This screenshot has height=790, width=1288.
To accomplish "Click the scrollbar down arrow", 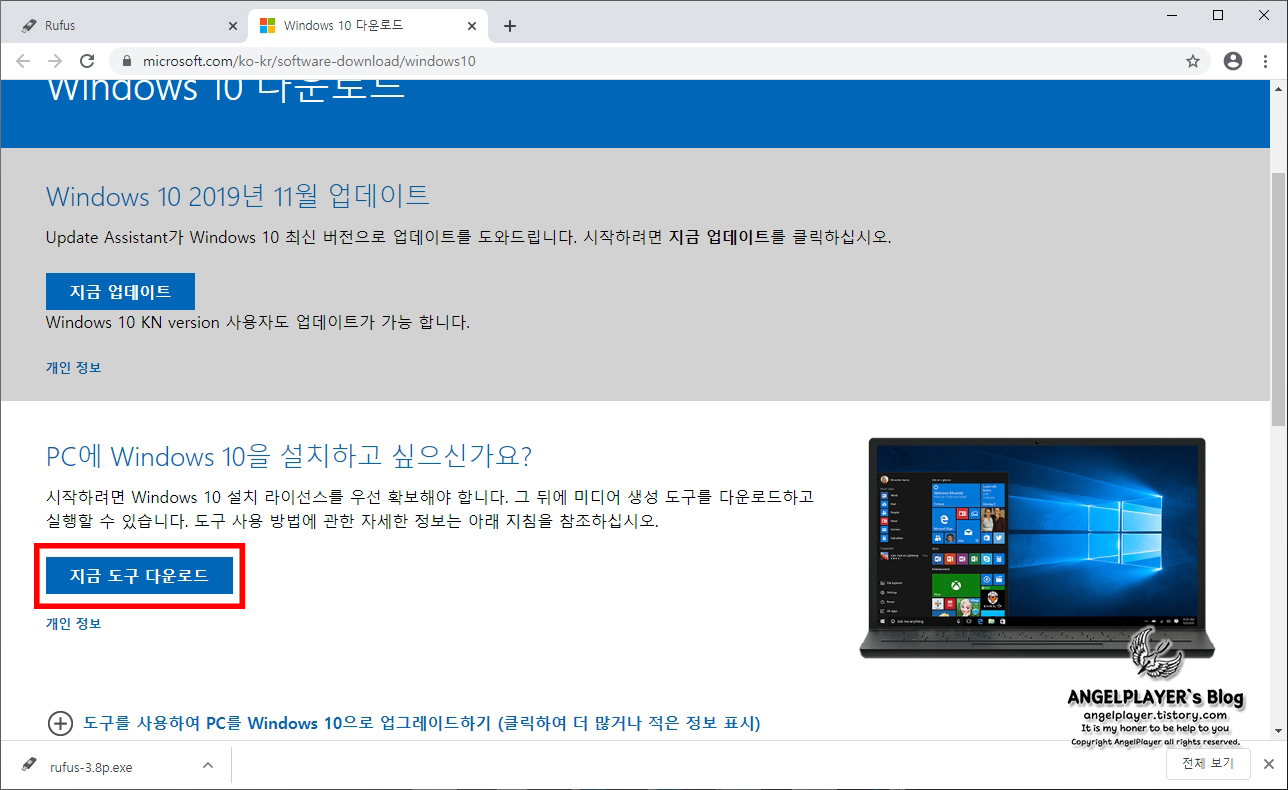I will (x=1279, y=732).
